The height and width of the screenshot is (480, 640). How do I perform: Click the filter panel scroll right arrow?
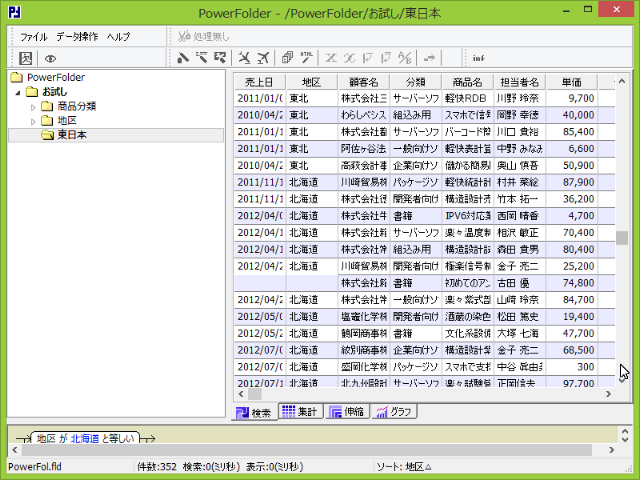(x=611, y=450)
